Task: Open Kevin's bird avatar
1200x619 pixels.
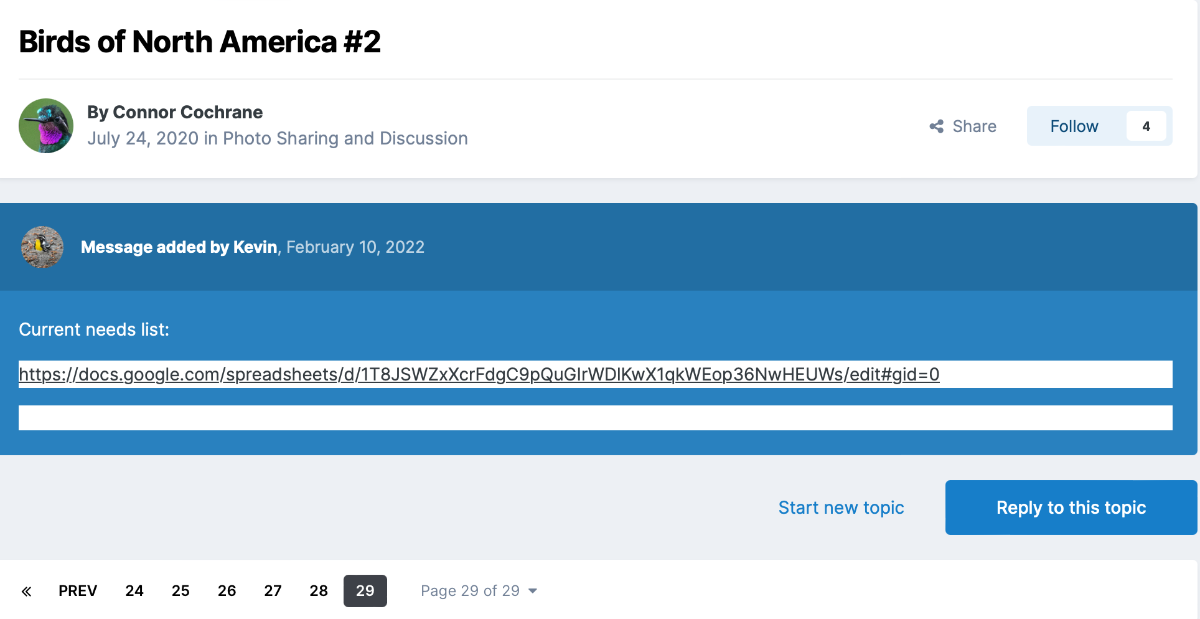Action: 42,247
